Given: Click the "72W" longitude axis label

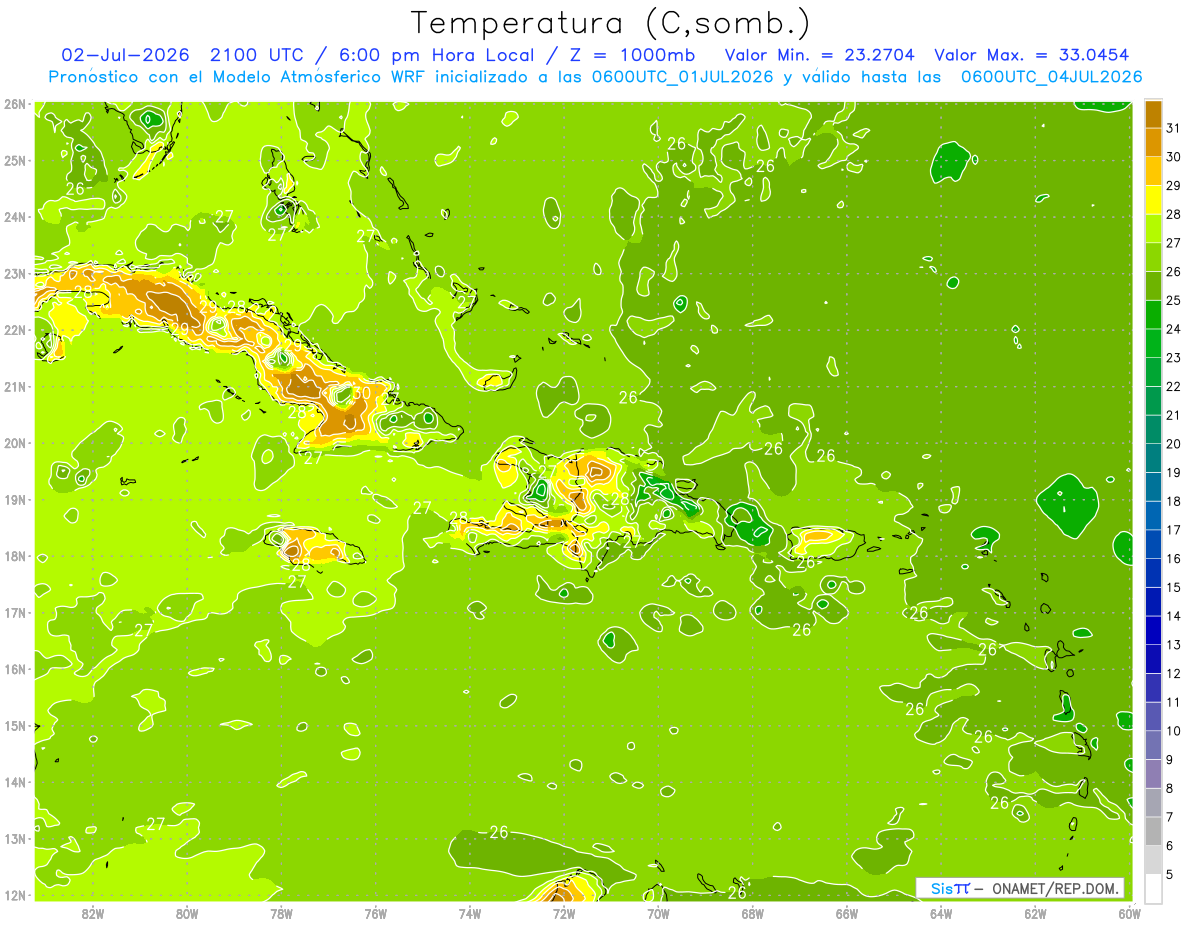Looking at the screenshot, I should click(564, 913).
